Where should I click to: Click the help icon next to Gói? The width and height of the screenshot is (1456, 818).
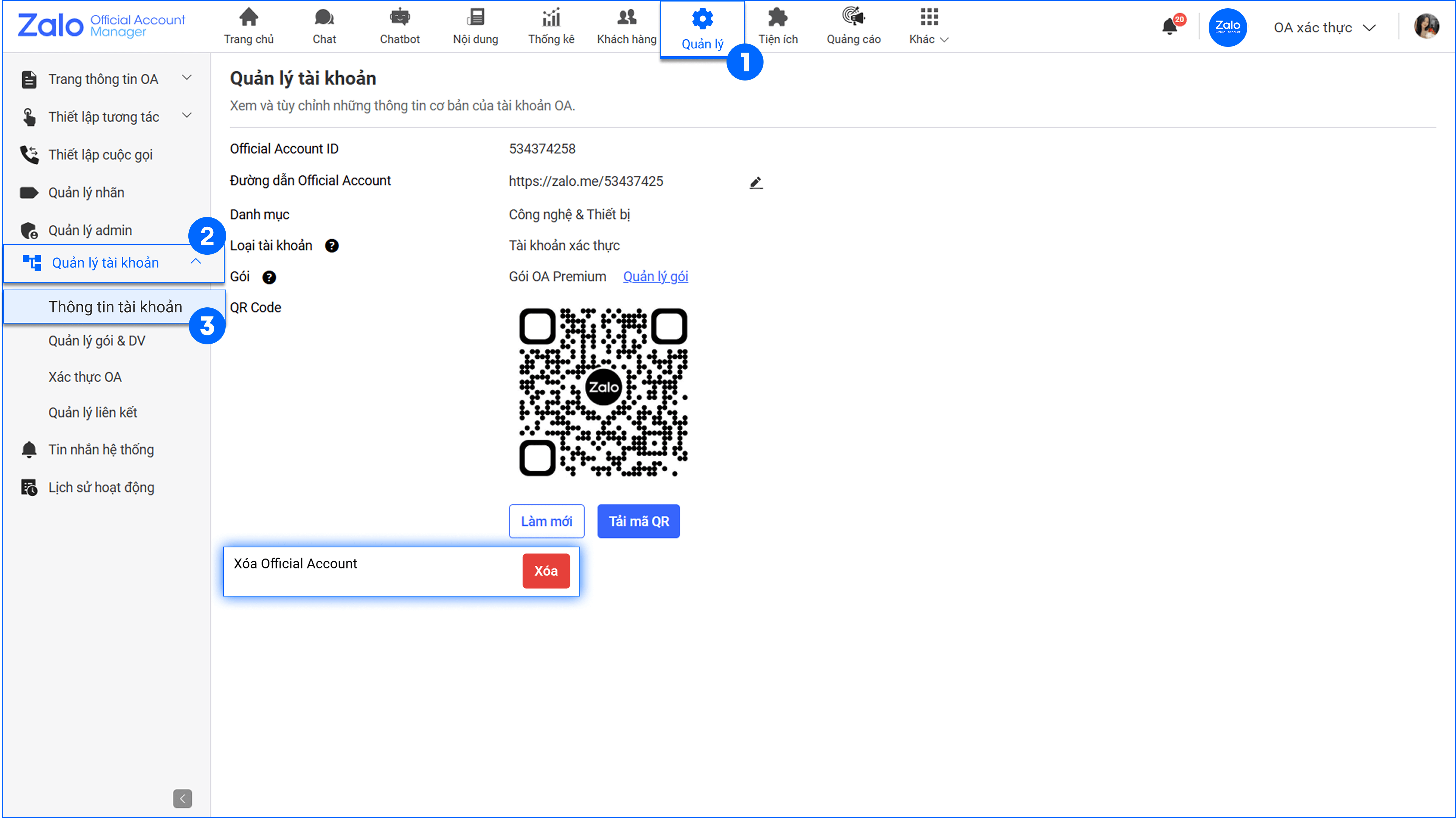coord(269,277)
